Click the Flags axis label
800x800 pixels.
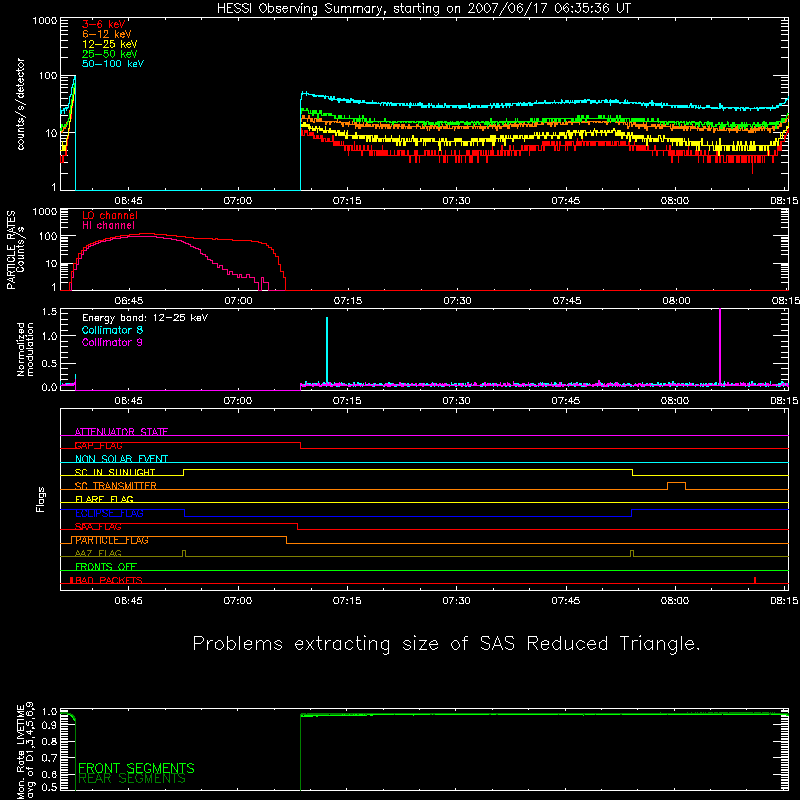41,499
